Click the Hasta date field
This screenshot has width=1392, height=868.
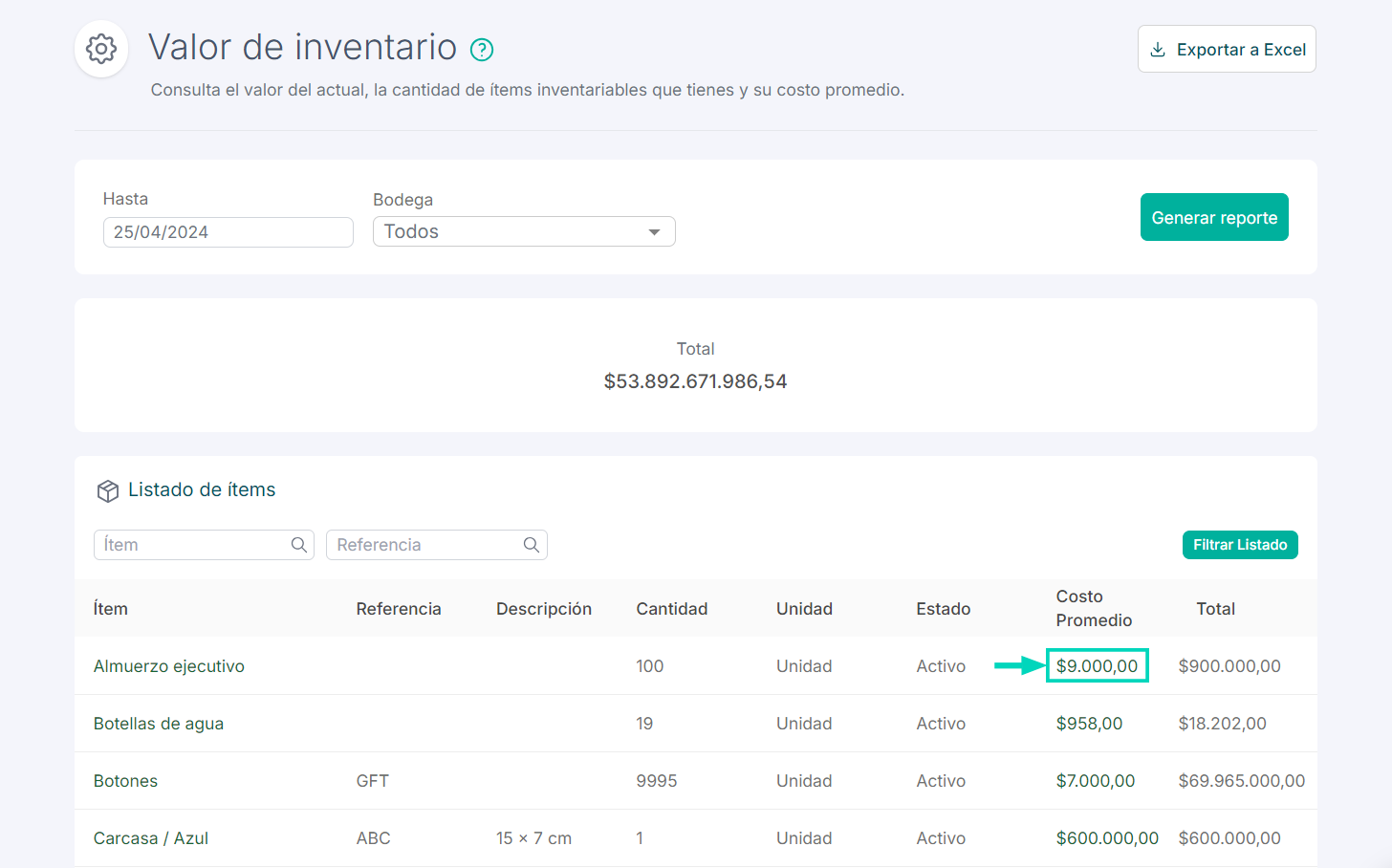[228, 231]
